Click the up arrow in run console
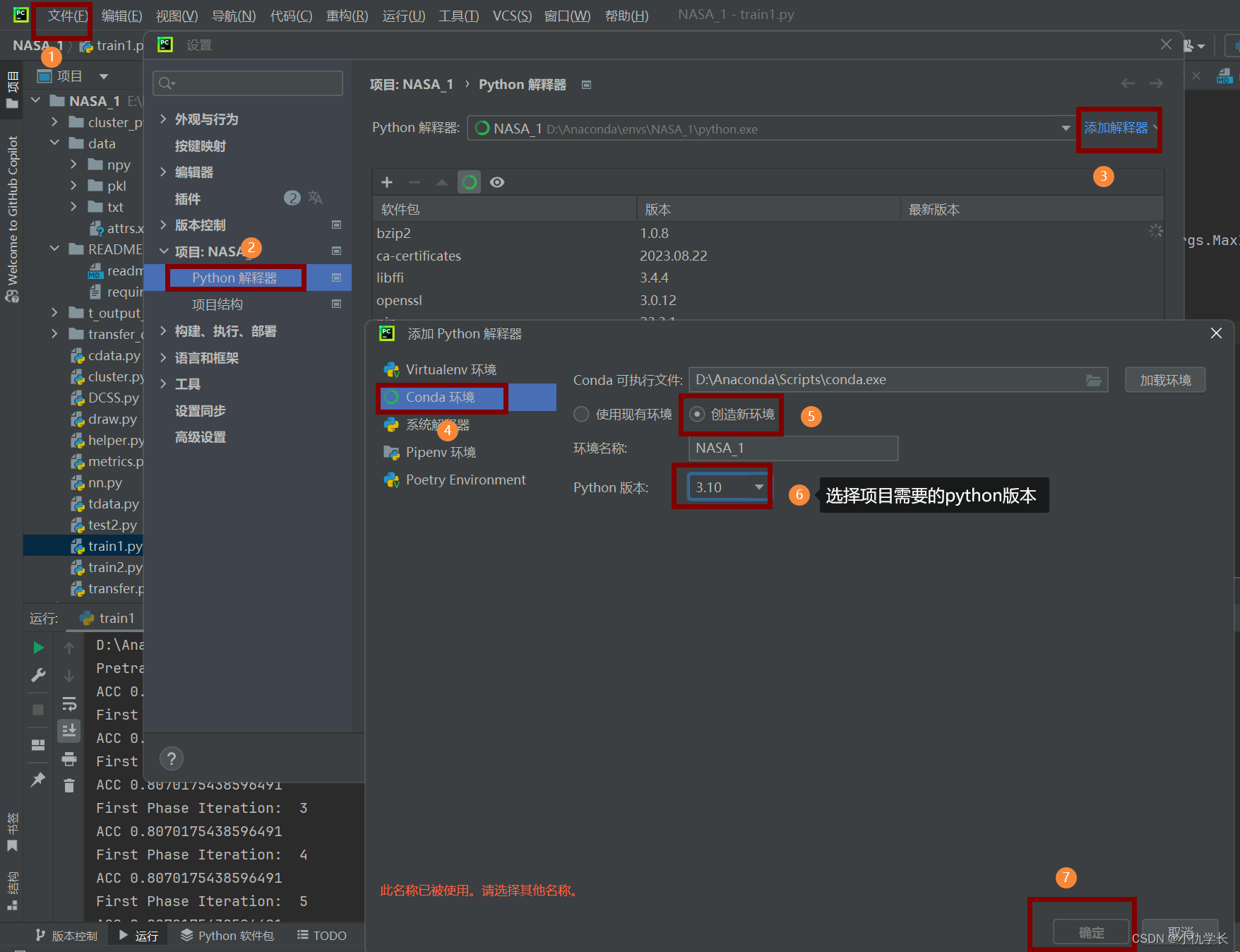This screenshot has width=1240, height=952. tap(69, 648)
